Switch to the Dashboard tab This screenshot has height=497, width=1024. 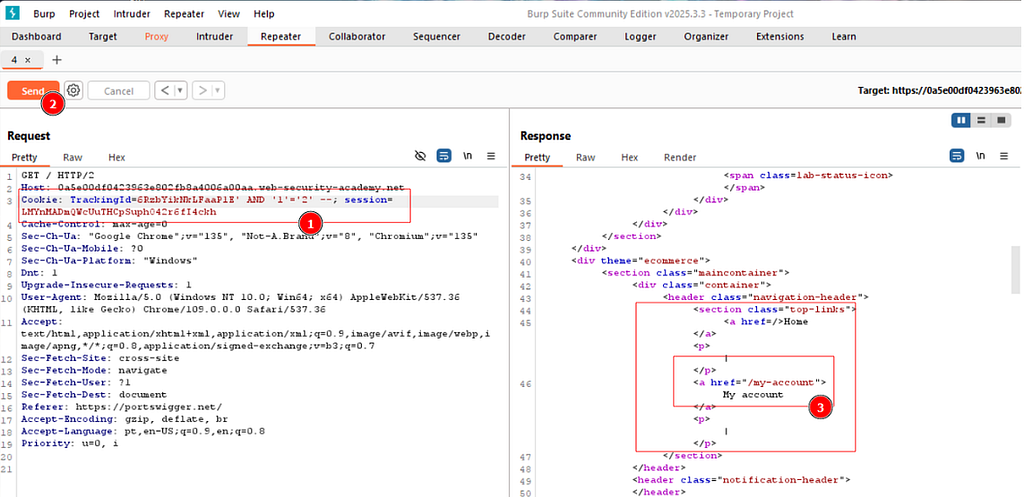pos(37,37)
